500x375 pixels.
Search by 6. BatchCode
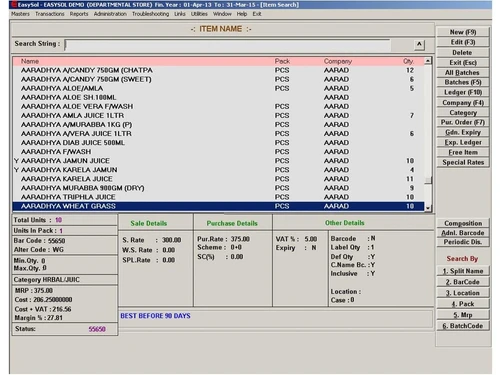[463, 326]
